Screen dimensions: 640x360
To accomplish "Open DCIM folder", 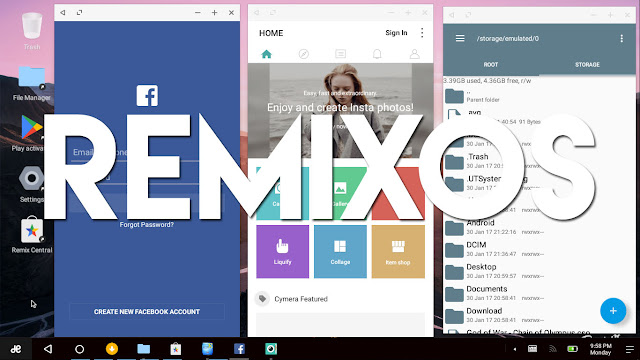I will point(539,249).
